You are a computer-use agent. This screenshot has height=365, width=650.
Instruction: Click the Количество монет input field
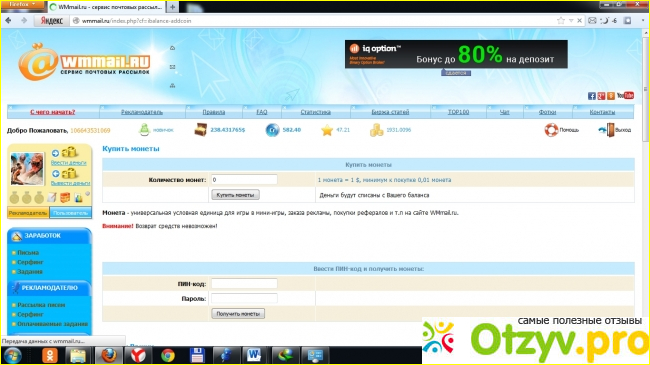[x=244, y=180]
